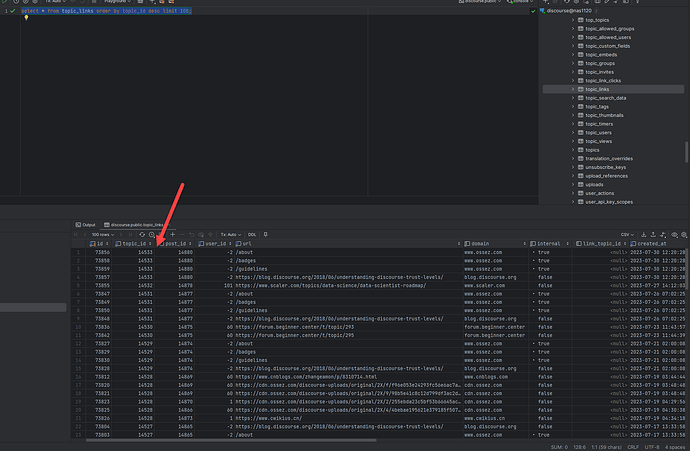The width and height of the screenshot is (690, 451).
Task: Sort by the created_at column header
Action: [657, 243]
